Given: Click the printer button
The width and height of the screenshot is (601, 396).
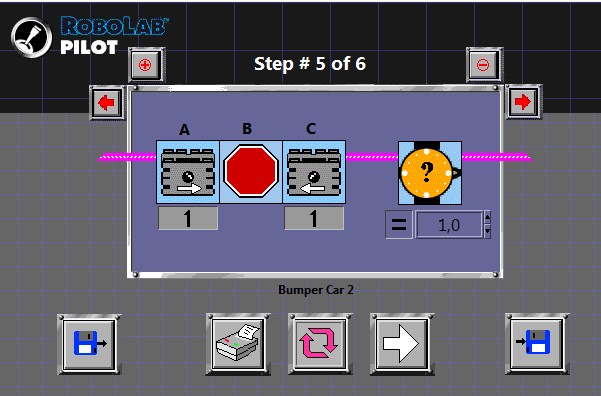Looking at the screenshot, I should [238, 344].
